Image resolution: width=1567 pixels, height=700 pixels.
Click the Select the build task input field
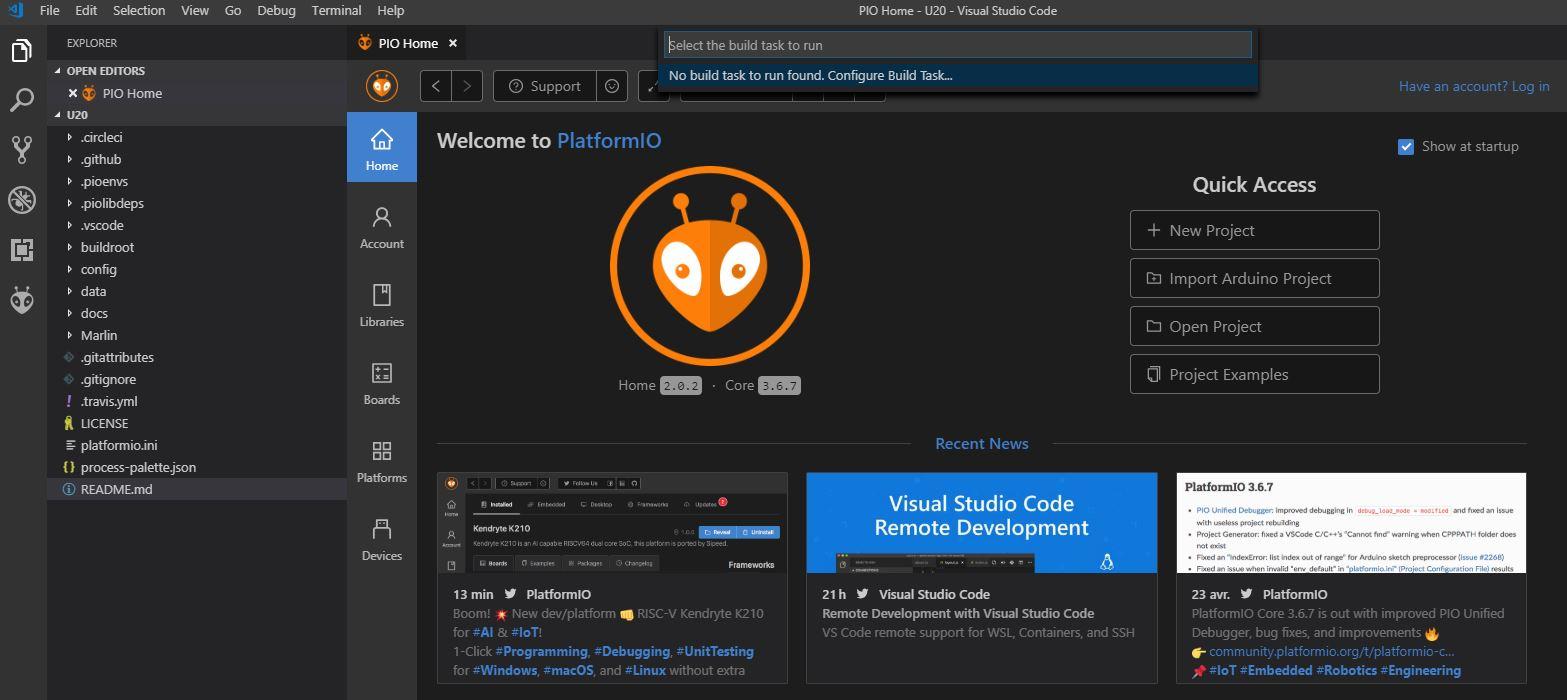click(x=958, y=45)
